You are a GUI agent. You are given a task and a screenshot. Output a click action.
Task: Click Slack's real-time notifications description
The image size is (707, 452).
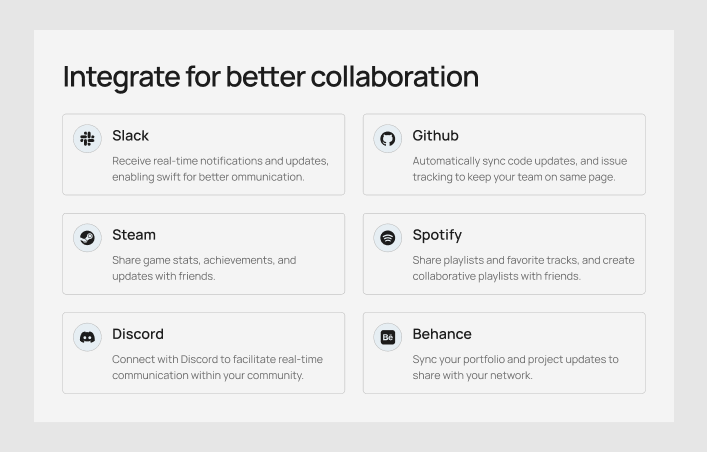[x=220, y=169]
